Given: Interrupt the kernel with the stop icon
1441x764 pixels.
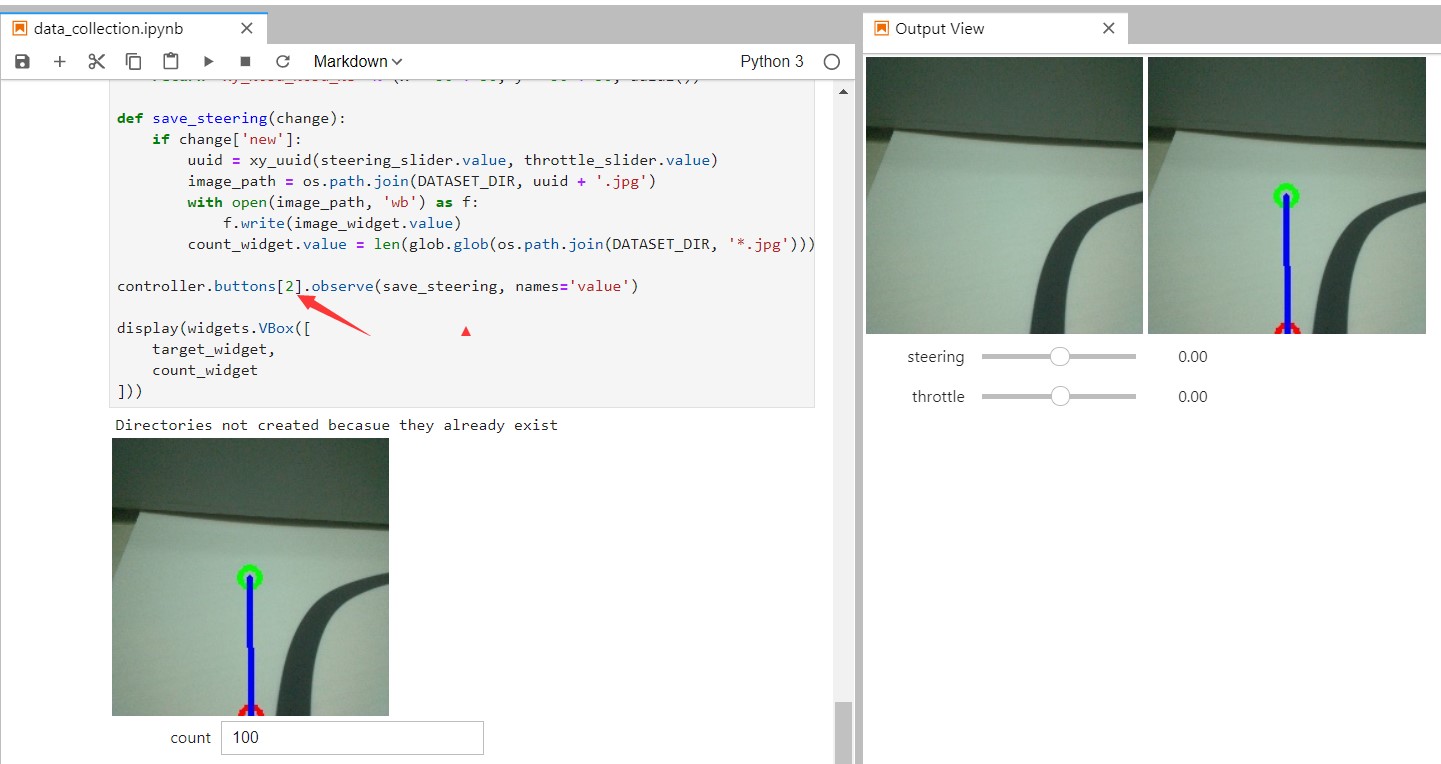Looking at the screenshot, I should [x=245, y=62].
